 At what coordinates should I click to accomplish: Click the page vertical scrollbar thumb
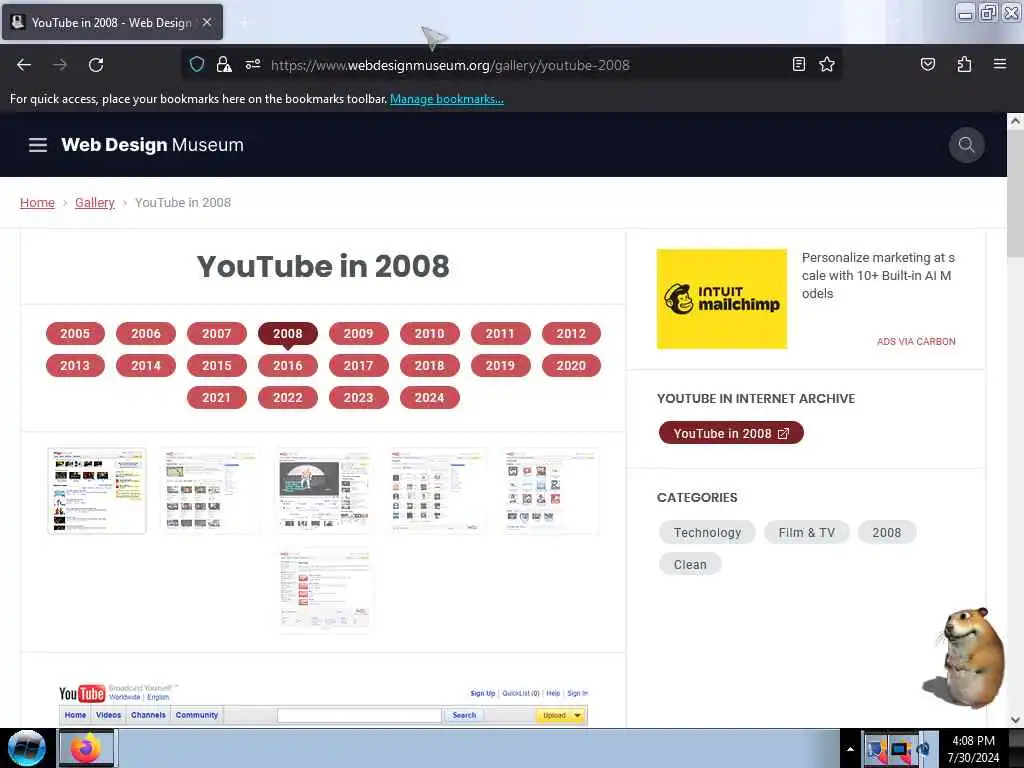tap(1015, 193)
